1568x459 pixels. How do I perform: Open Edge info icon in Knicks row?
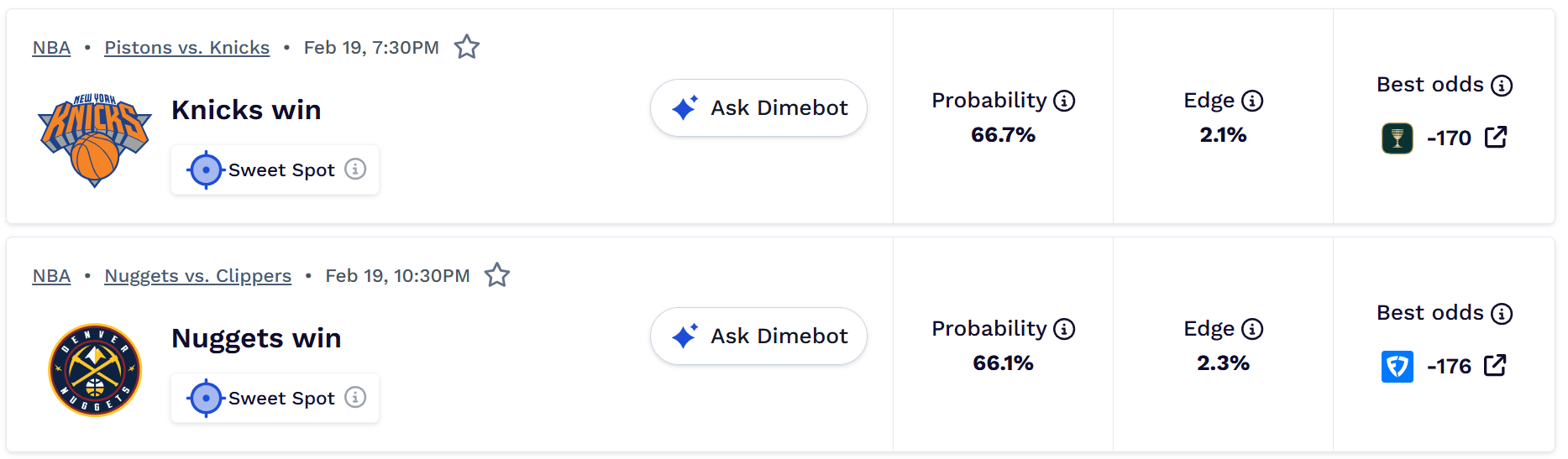click(1252, 101)
